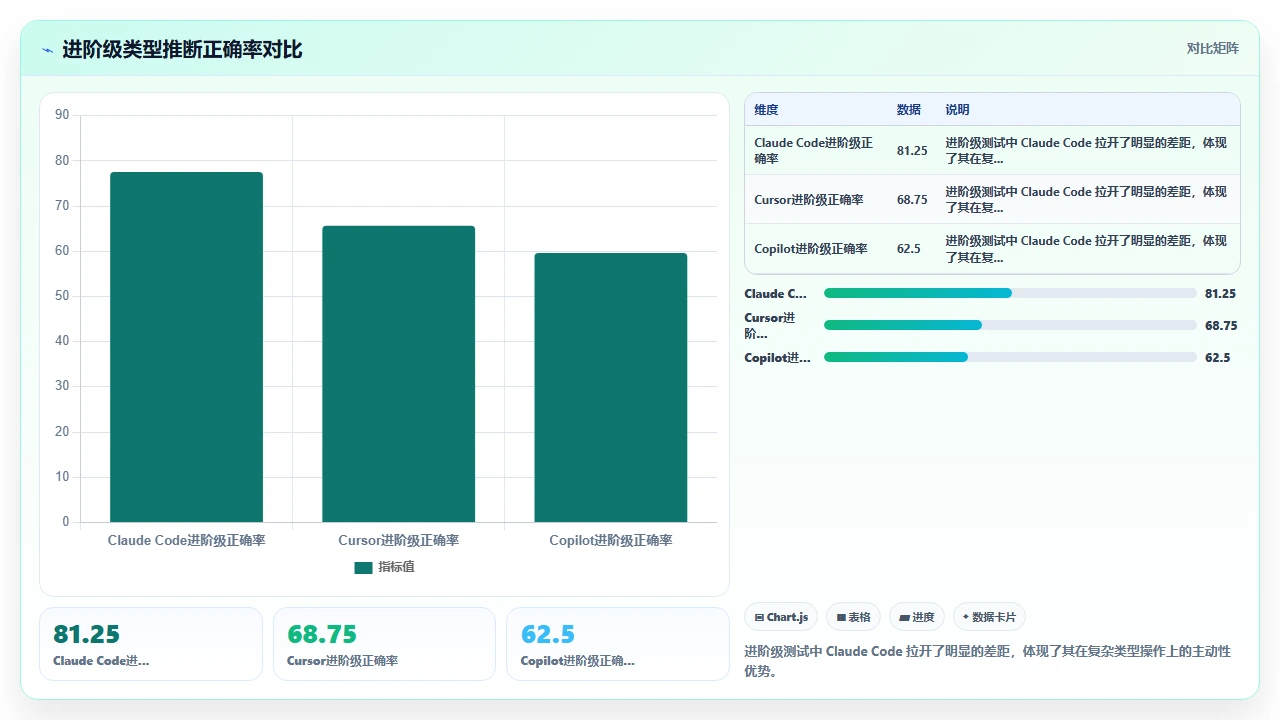This screenshot has width=1280, height=720.
Task: Click the Copilot progress bar
Action: coord(1010,357)
